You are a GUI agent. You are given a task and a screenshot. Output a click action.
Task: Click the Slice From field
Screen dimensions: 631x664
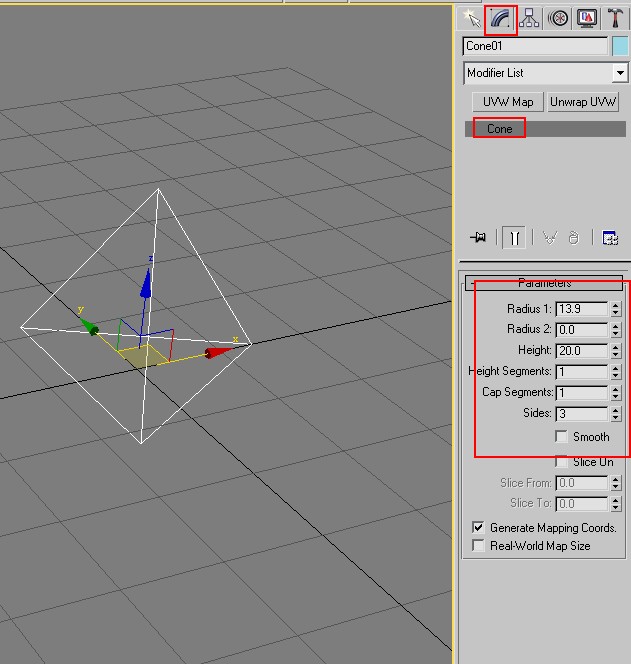click(x=581, y=483)
